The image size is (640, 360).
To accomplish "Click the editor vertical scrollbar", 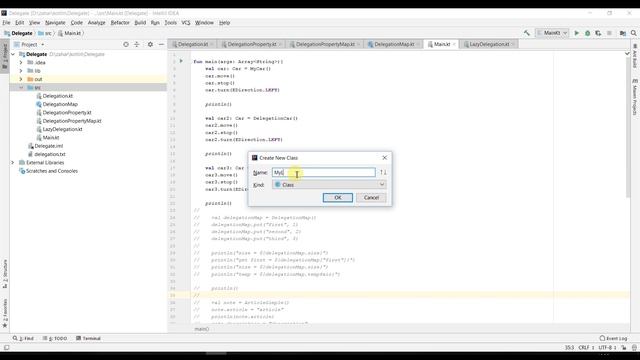I will (x=627, y=127).
